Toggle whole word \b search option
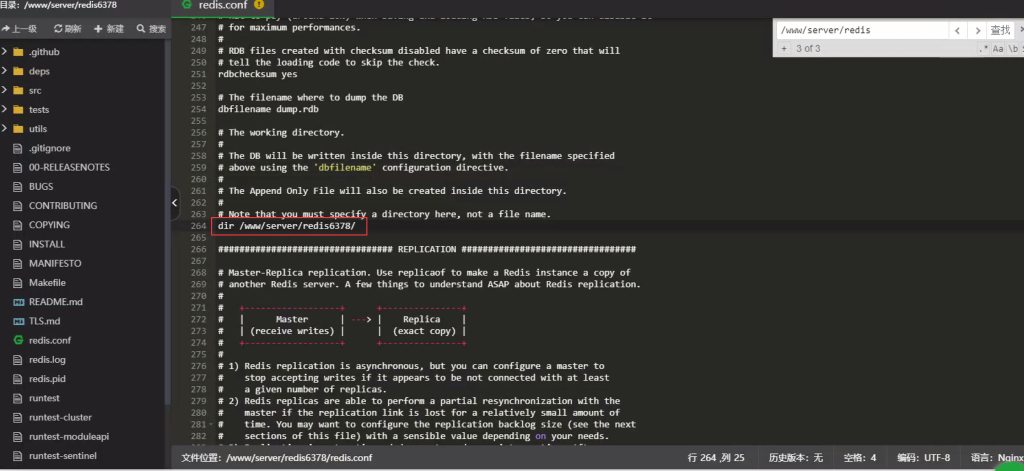1024x471 pixels. [x=1014, y=48]
